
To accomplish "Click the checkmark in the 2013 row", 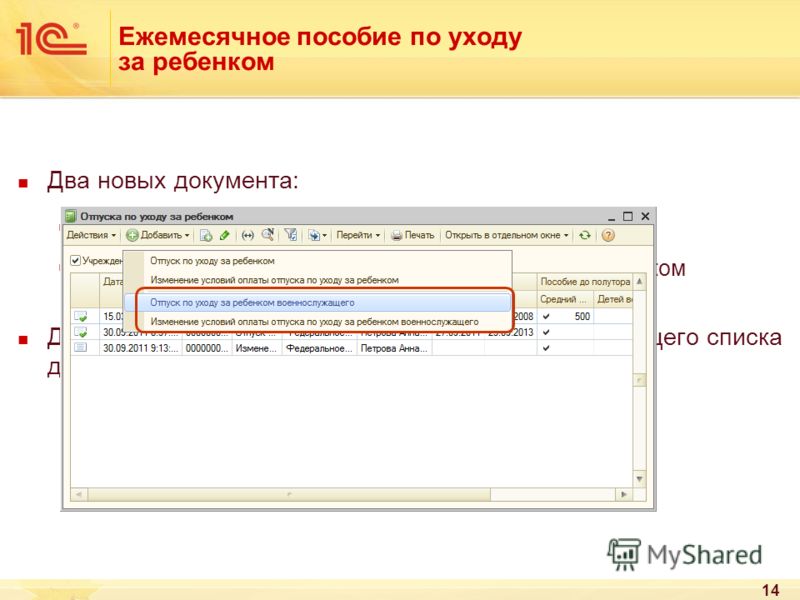I will (x=546, y=332).
